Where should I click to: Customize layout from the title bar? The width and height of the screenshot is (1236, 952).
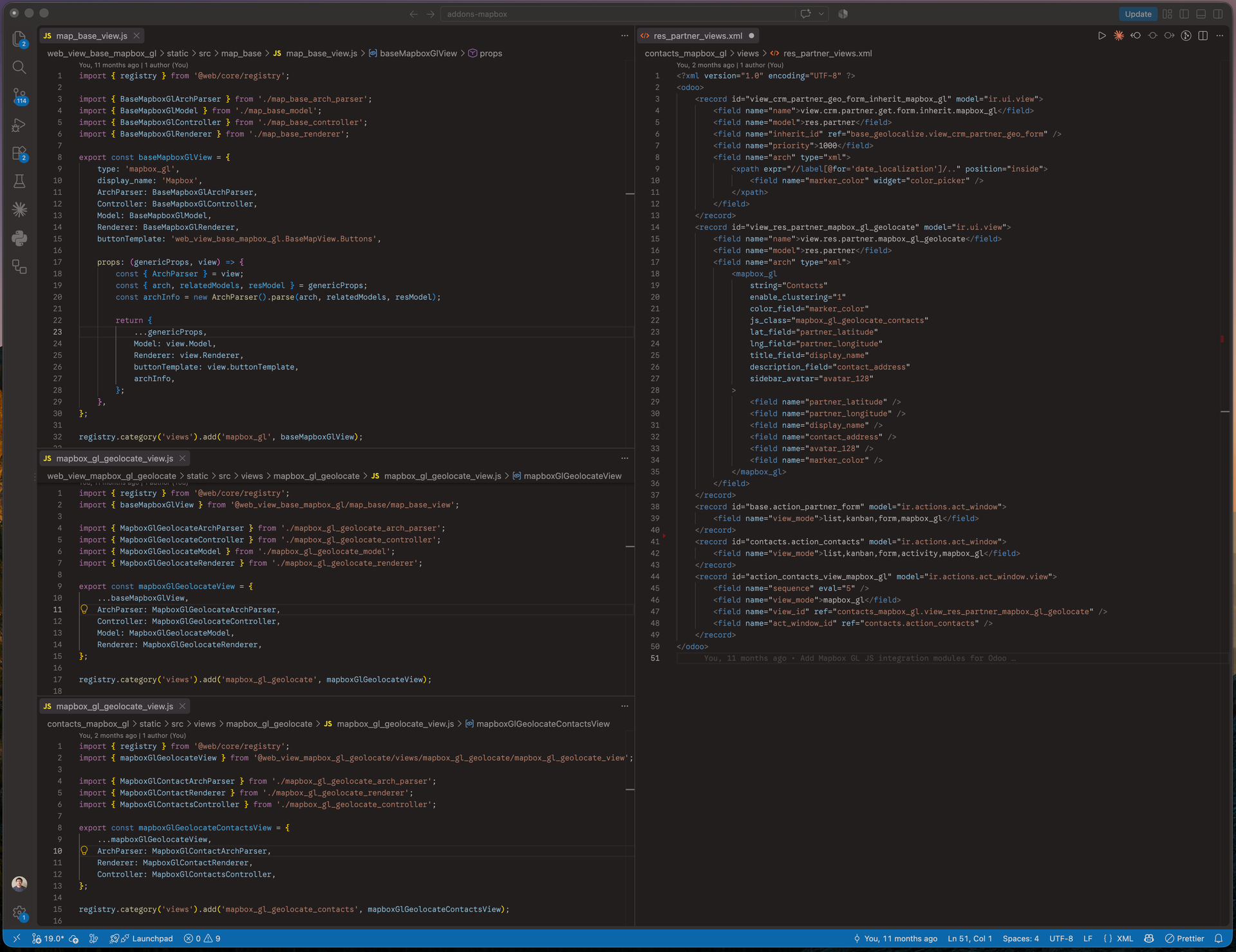(x=1167, y=14)
